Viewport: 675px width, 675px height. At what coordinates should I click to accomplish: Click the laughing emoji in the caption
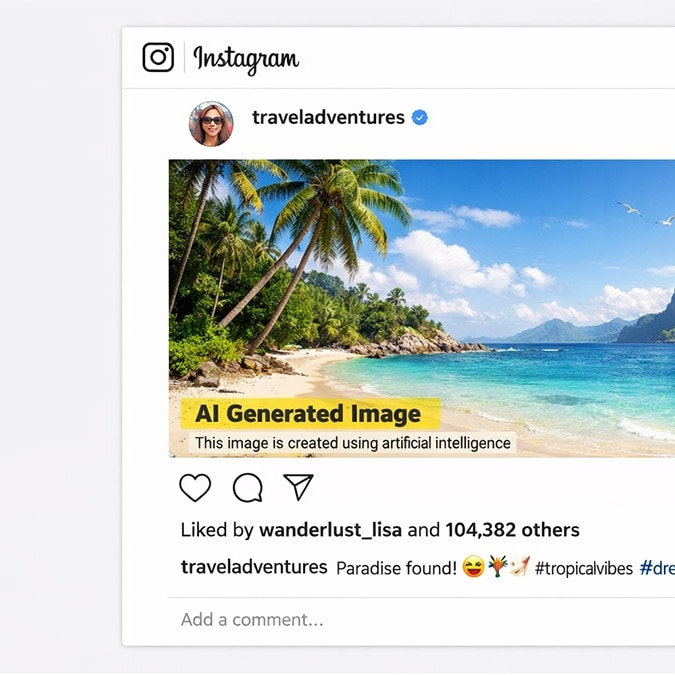click(472, 568)
